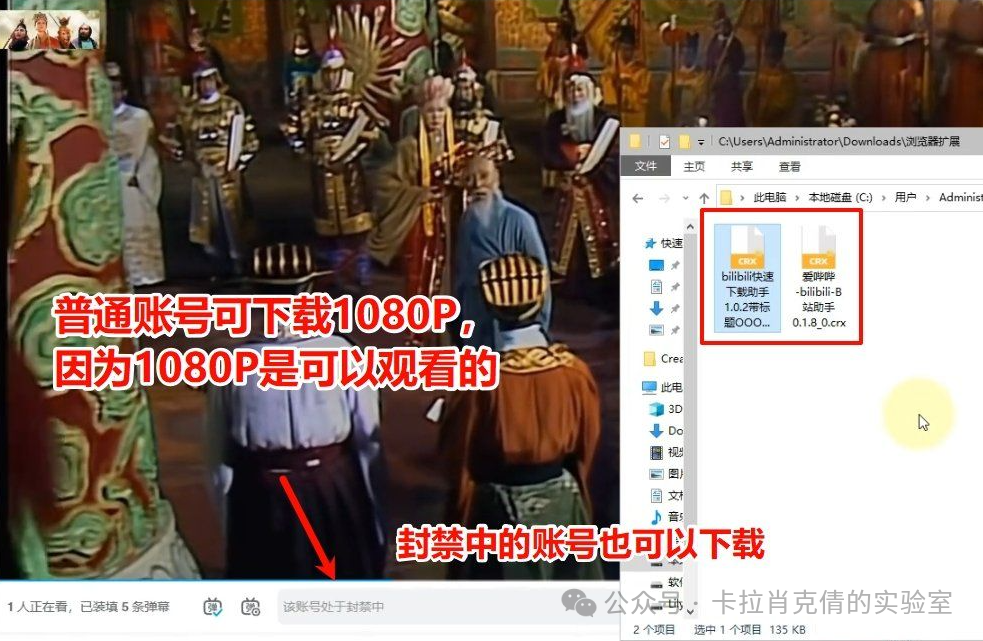Switch to the 共享 ribbon tab
The image size is (983, 641).
742,167
